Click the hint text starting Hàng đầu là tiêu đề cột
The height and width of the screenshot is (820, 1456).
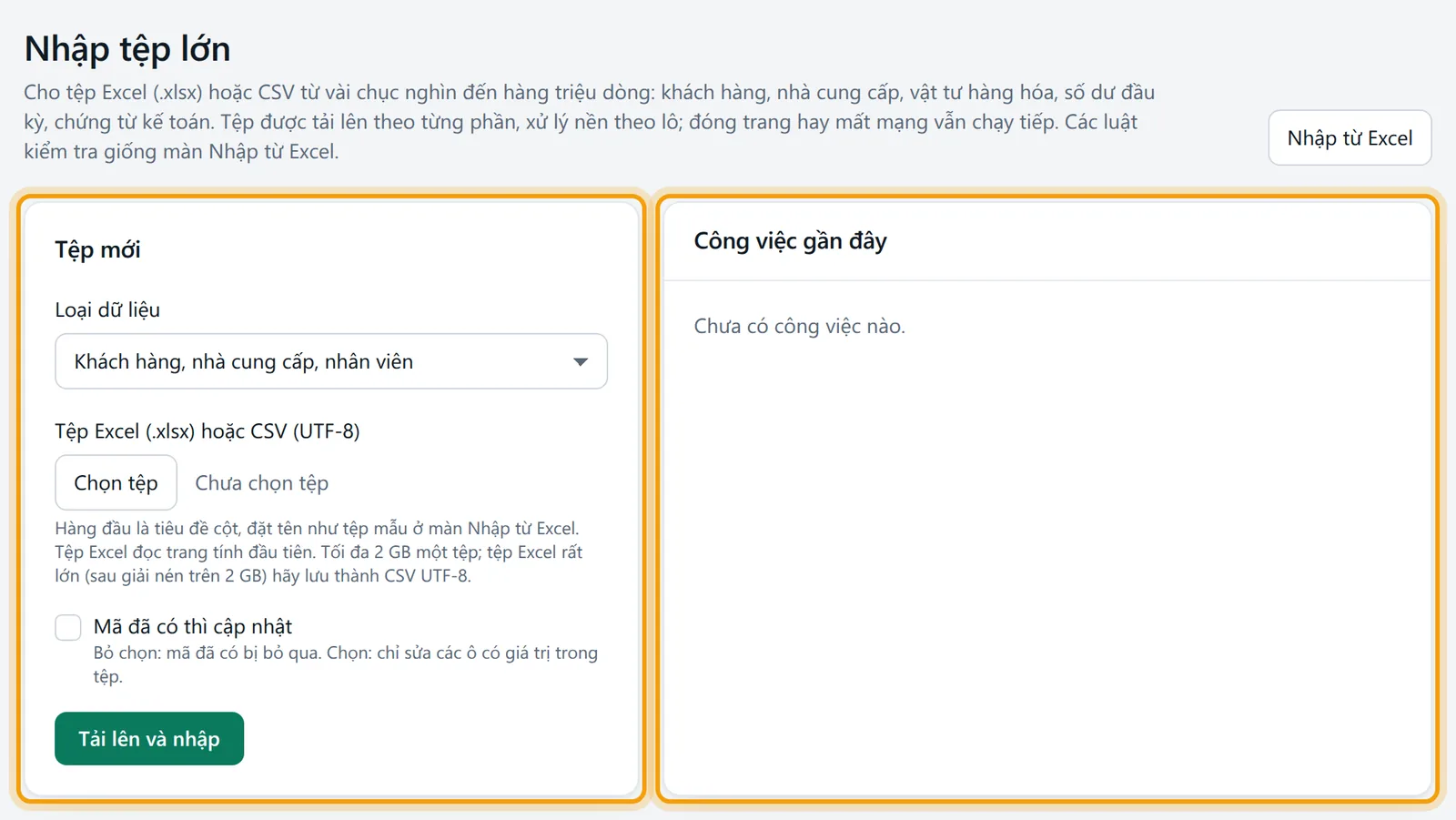pos(318,552)
